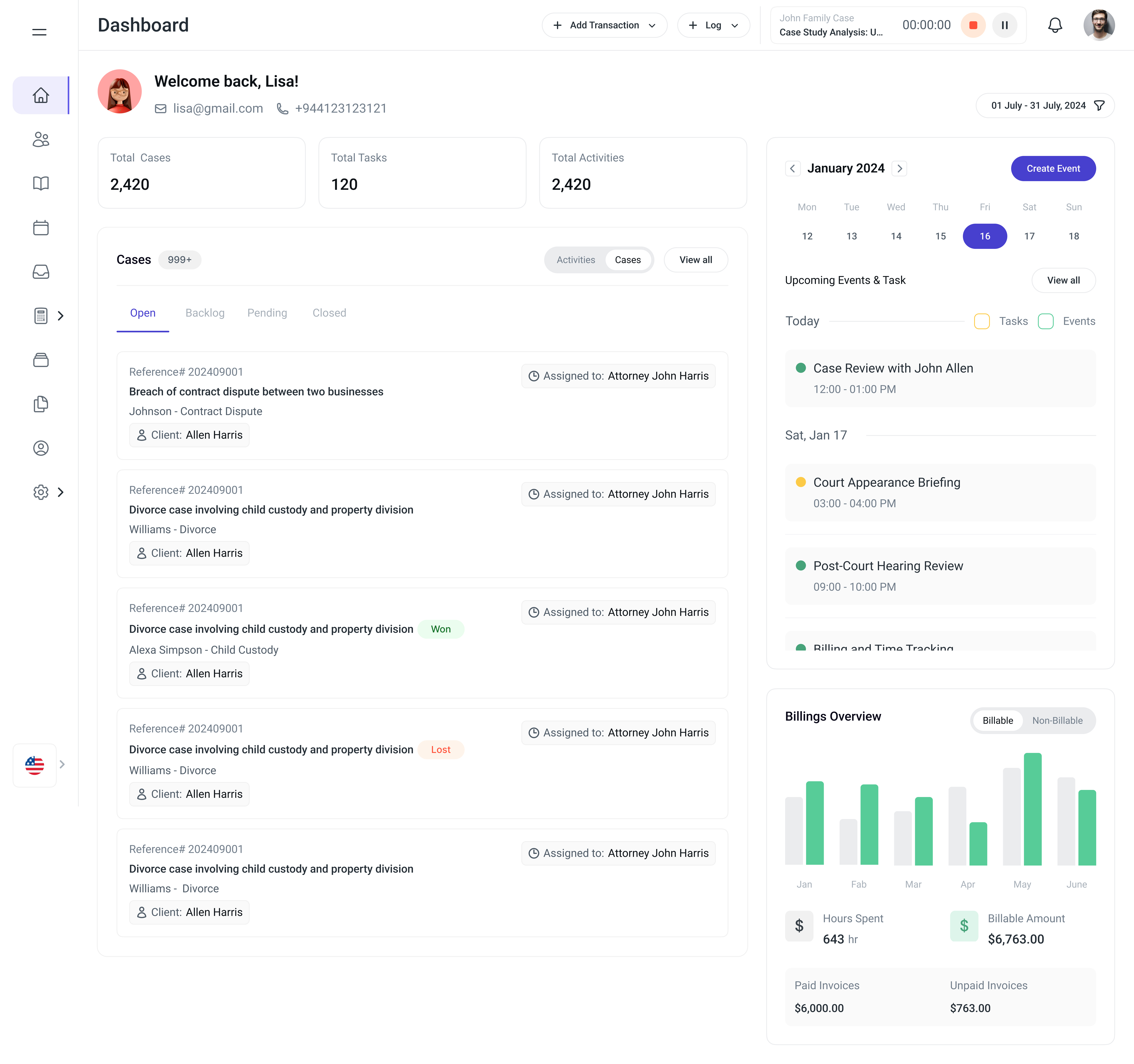
Task: Select Billable in Billings Overview
Action: pos(998,721)
